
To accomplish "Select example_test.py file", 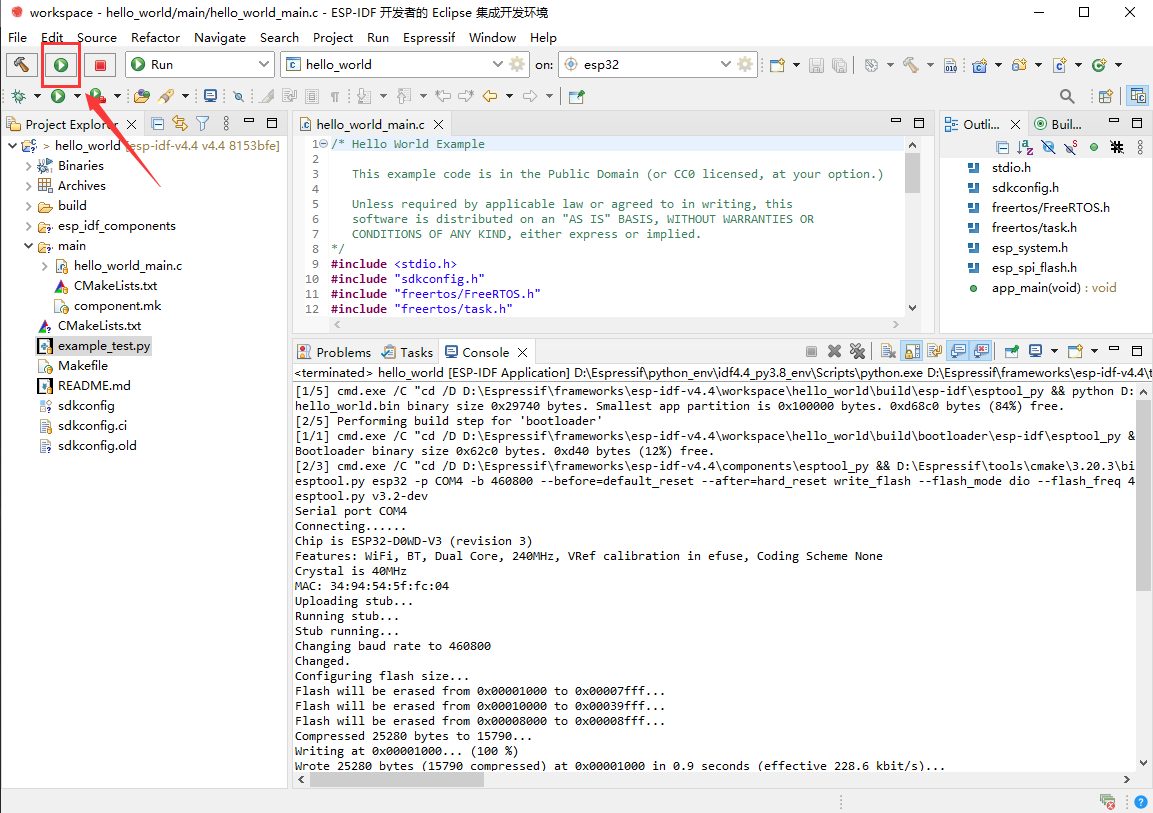I will [104, 345].
